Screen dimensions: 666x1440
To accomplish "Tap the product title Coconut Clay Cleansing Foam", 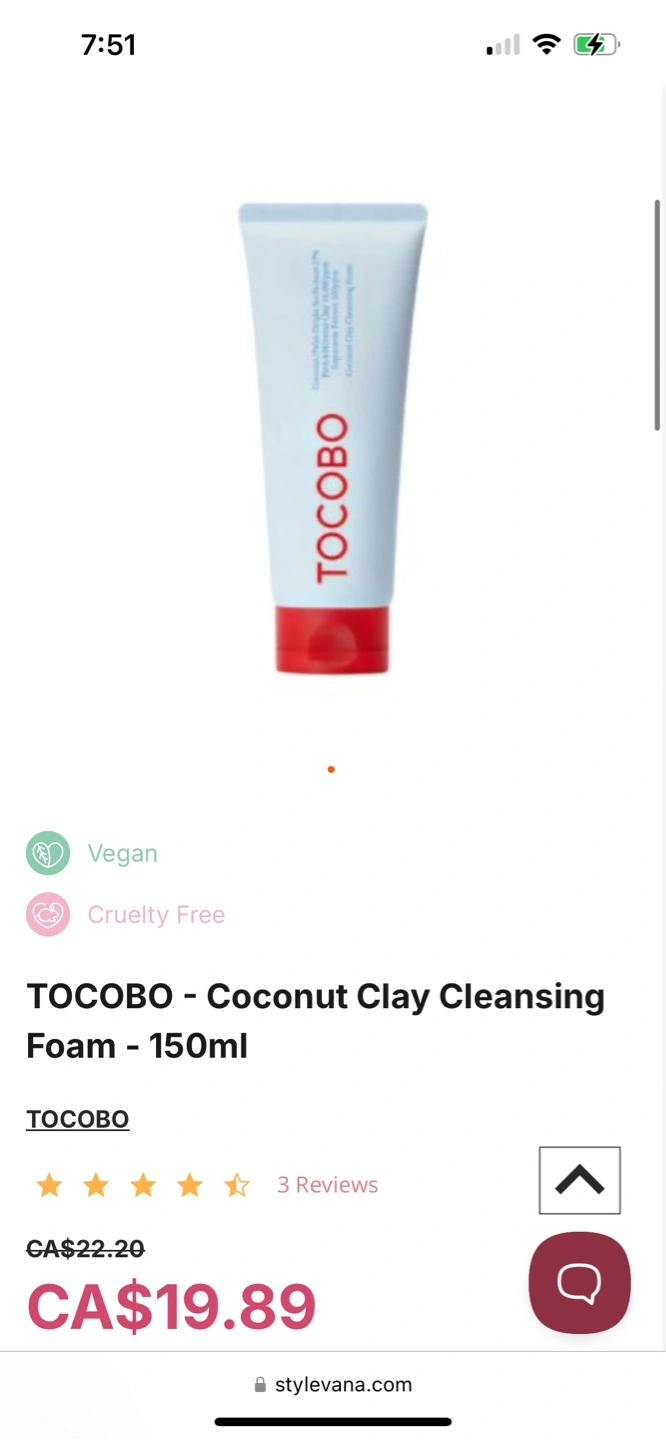I will click(315, 1021).
